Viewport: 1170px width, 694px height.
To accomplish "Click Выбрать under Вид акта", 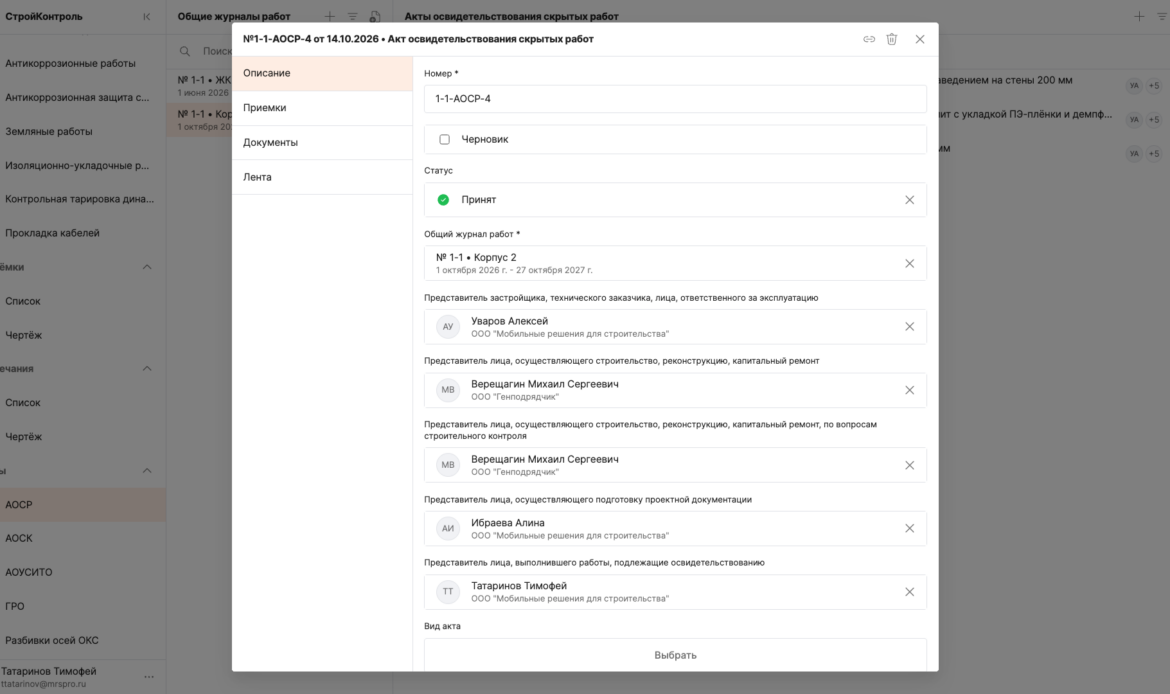I will click(x=675, y=655).
